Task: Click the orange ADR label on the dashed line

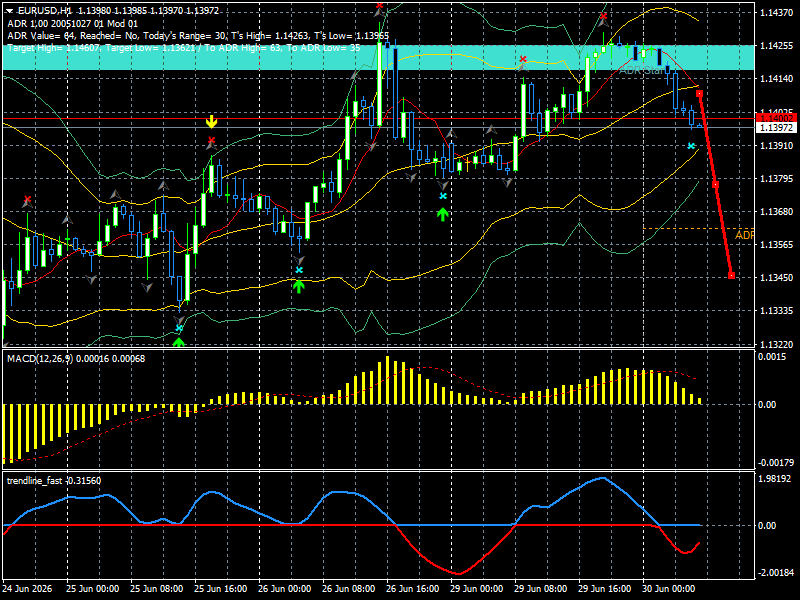Action: tap(744, 235)
